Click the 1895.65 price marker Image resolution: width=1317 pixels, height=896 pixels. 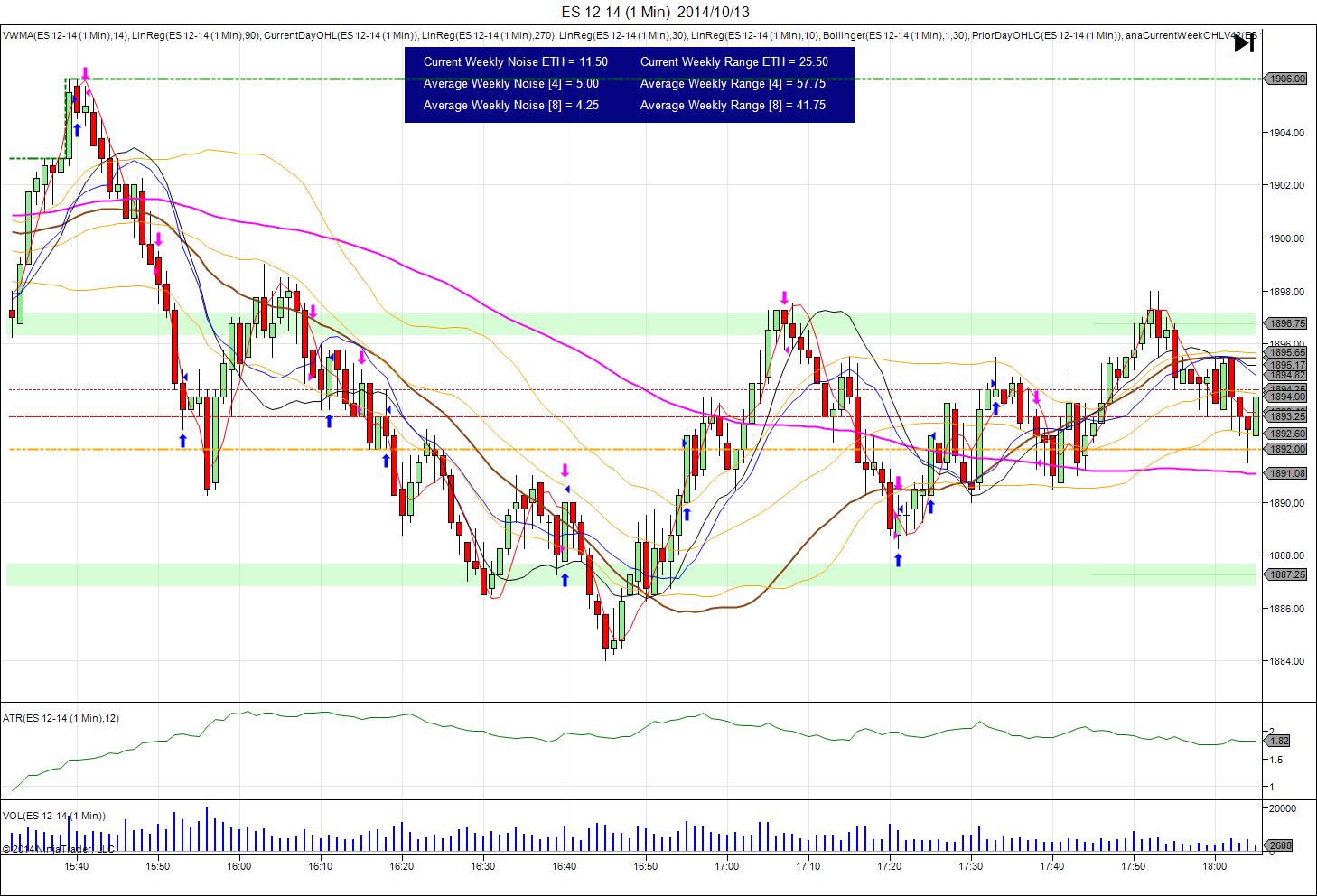[x=1286, y=353]
